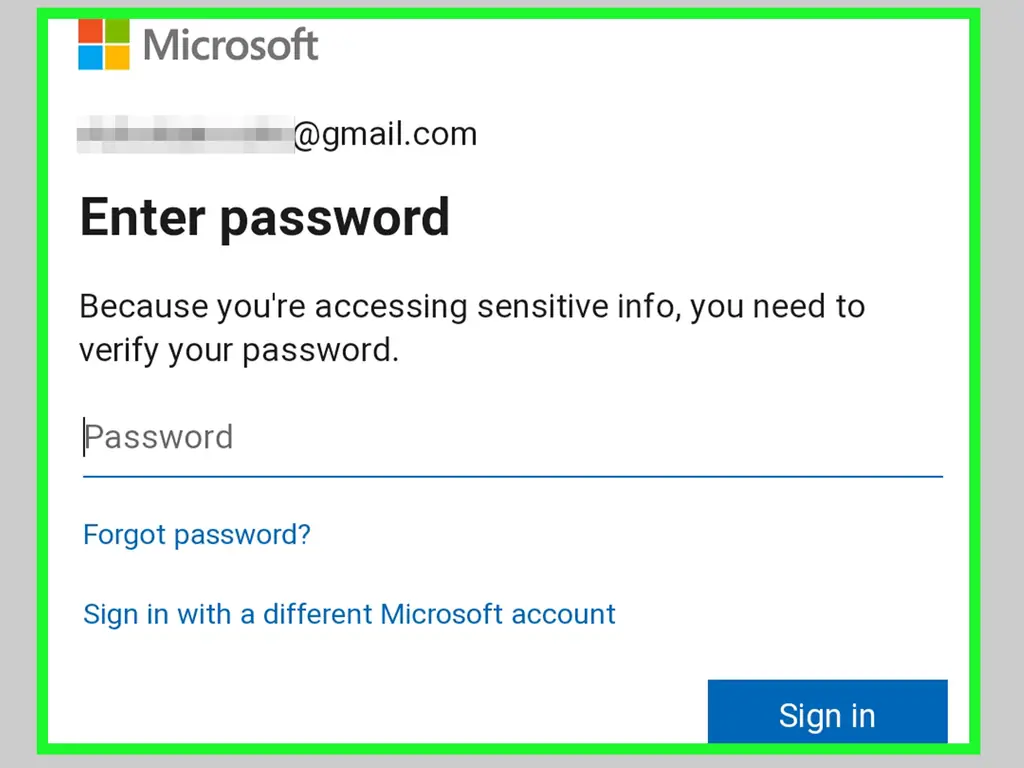Viewport: 1024px width, 768px height.
Task: Click the @gmail.com address text
Action: click(385, 135)
